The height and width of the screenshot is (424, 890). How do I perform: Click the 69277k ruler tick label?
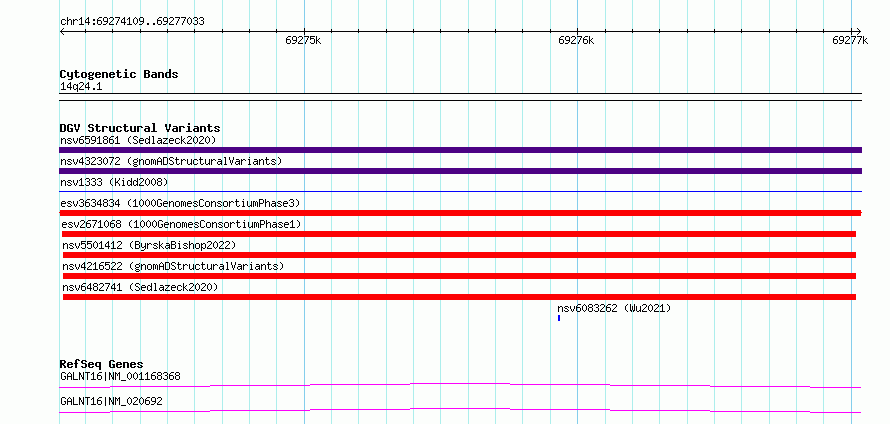pyautogui.click(x=850, y=40)
